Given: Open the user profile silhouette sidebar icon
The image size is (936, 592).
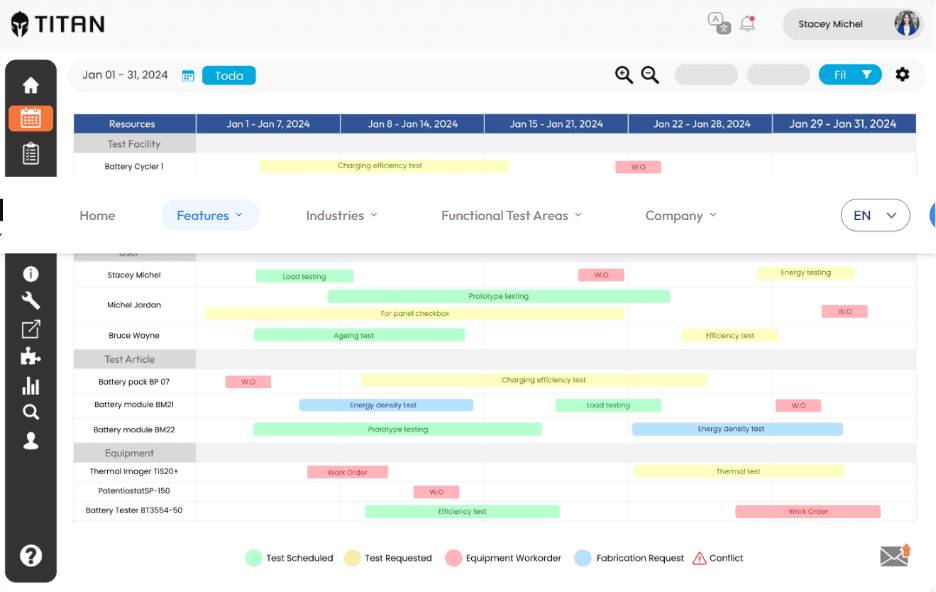Looking at the screenshot, I should click(30, 440).
